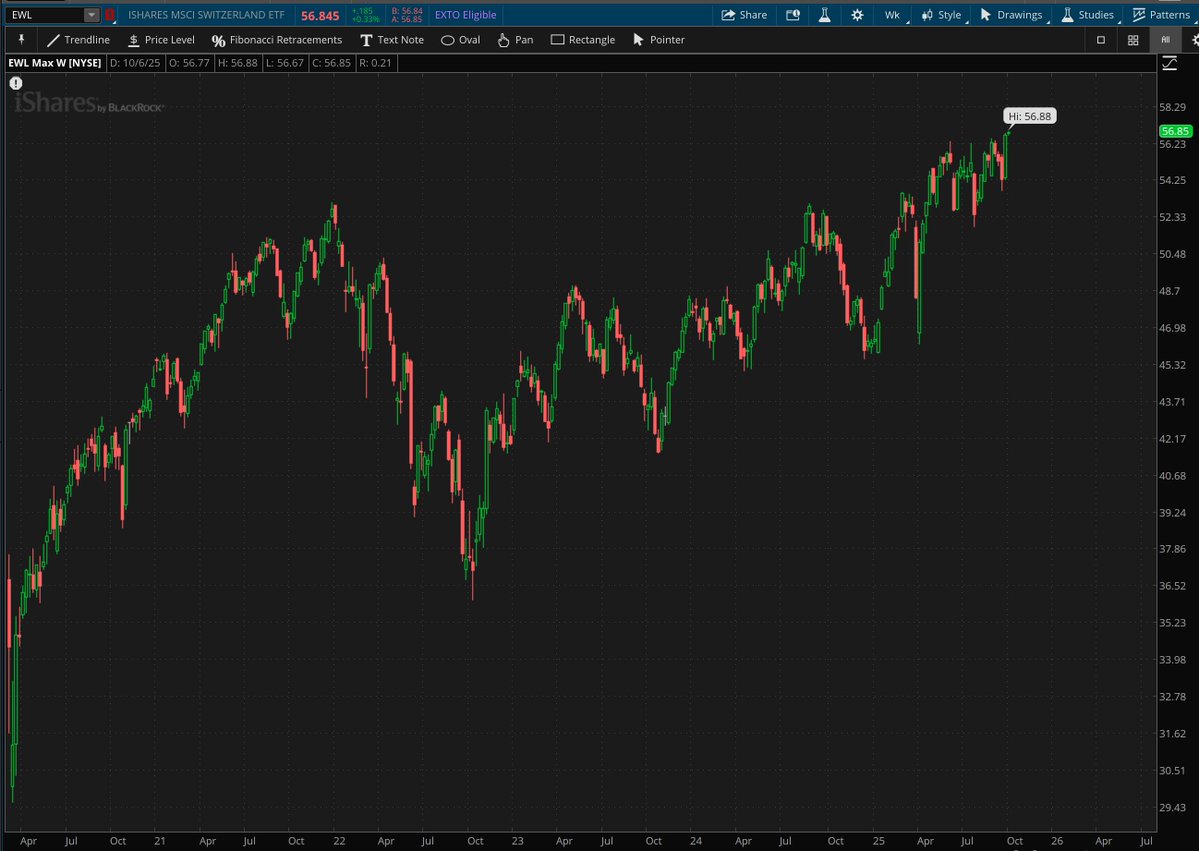Image resolution: width=1199 pixels, height=851 pixels.
Task: Open the Patterns dropdown
Action: tap(1161, 15)
